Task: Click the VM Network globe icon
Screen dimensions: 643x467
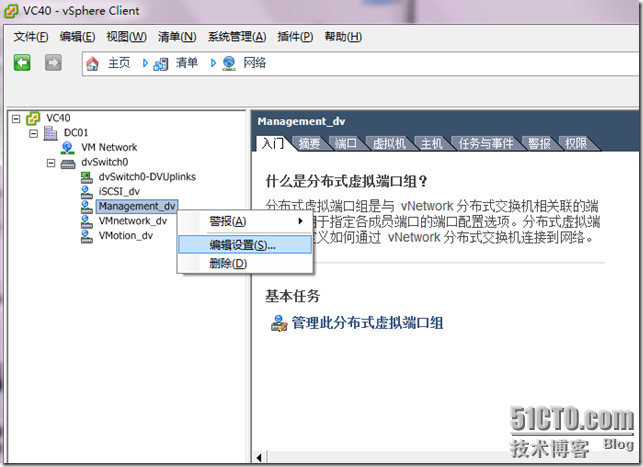Action: (67, 147)
